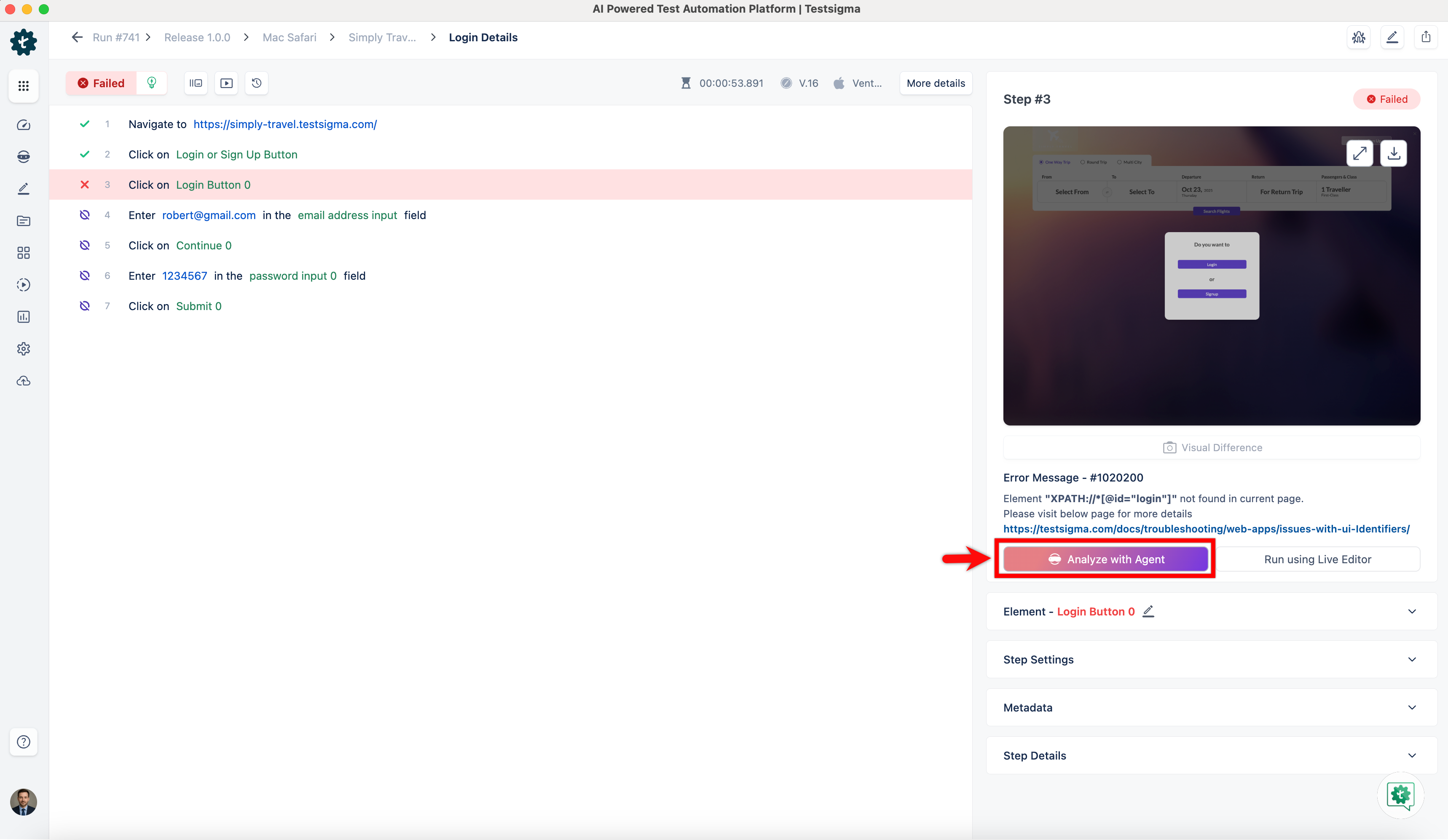The image size is (1448, 840).
Task: Open the settings gear in sidebar
Action: tap(24, 349)
